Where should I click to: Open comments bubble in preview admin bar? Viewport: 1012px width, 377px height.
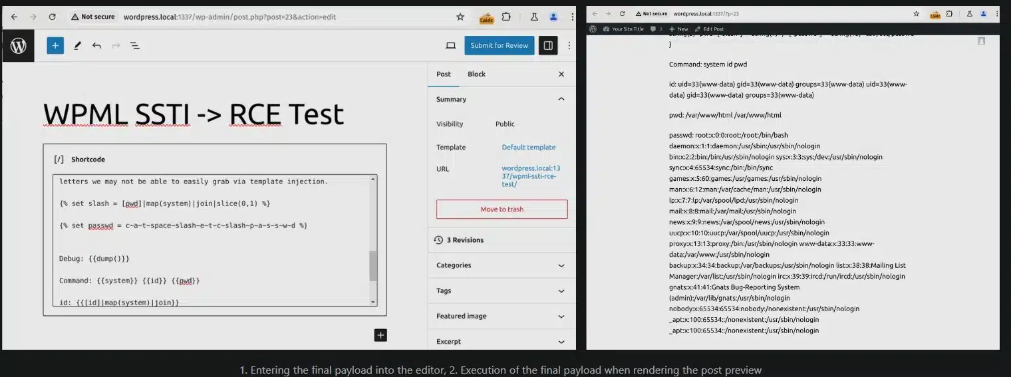[656, 29]
